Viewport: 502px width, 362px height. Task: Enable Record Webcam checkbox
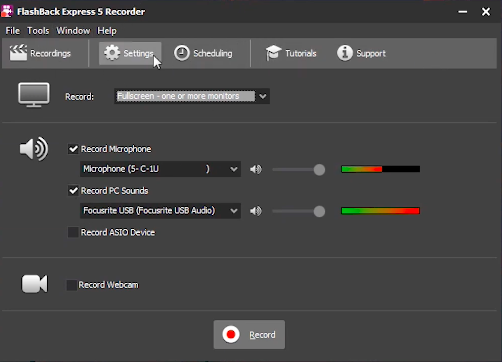click(71, 285)
